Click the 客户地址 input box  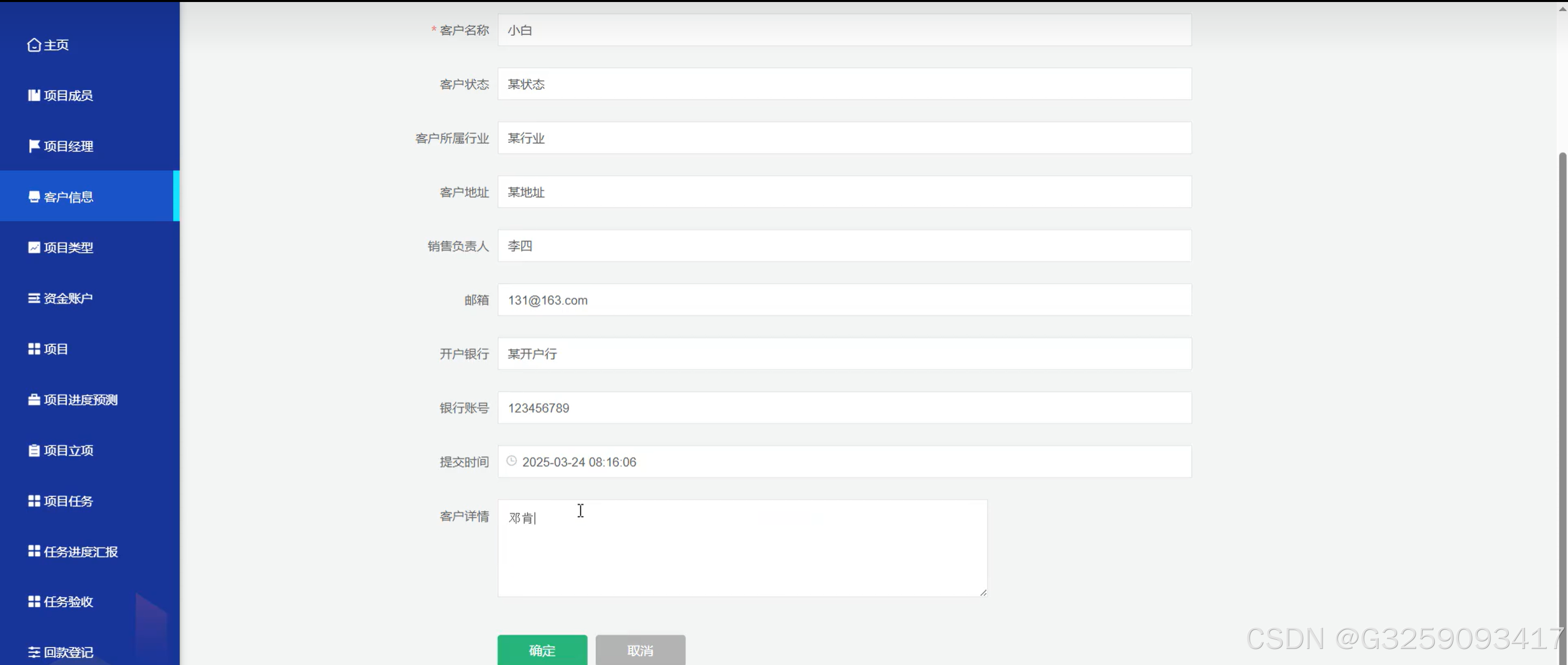pos(844,192)
